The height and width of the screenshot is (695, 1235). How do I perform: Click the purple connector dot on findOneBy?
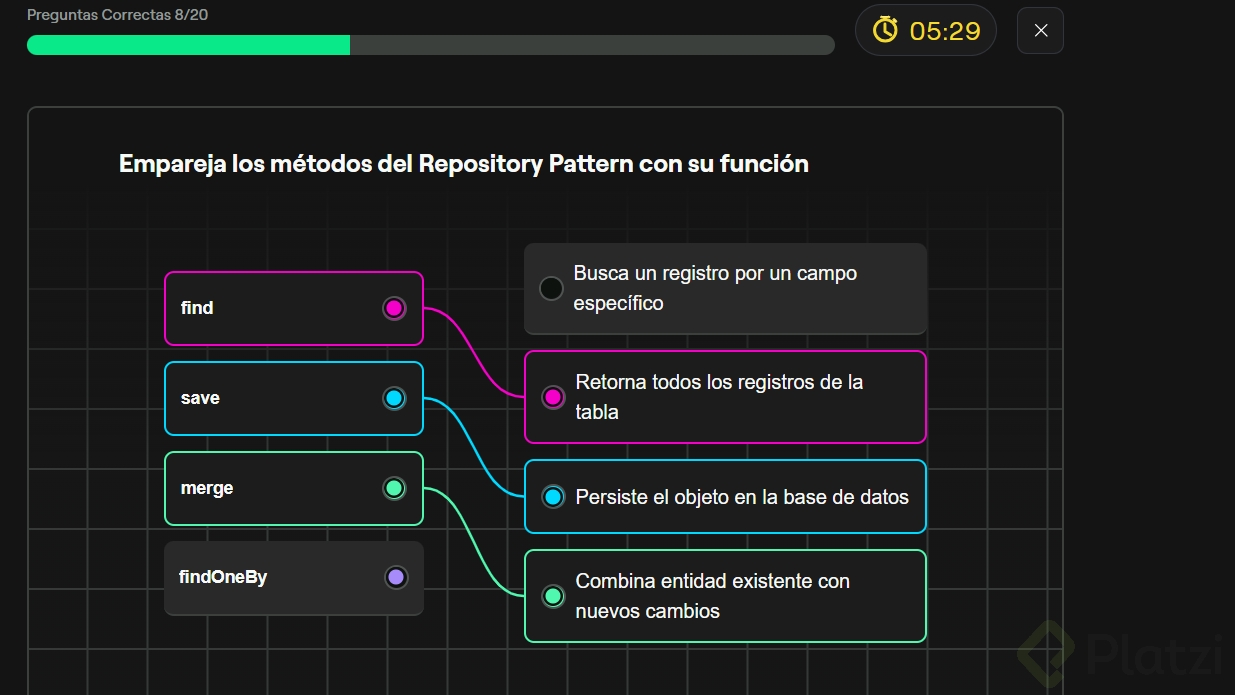[395, 577]
